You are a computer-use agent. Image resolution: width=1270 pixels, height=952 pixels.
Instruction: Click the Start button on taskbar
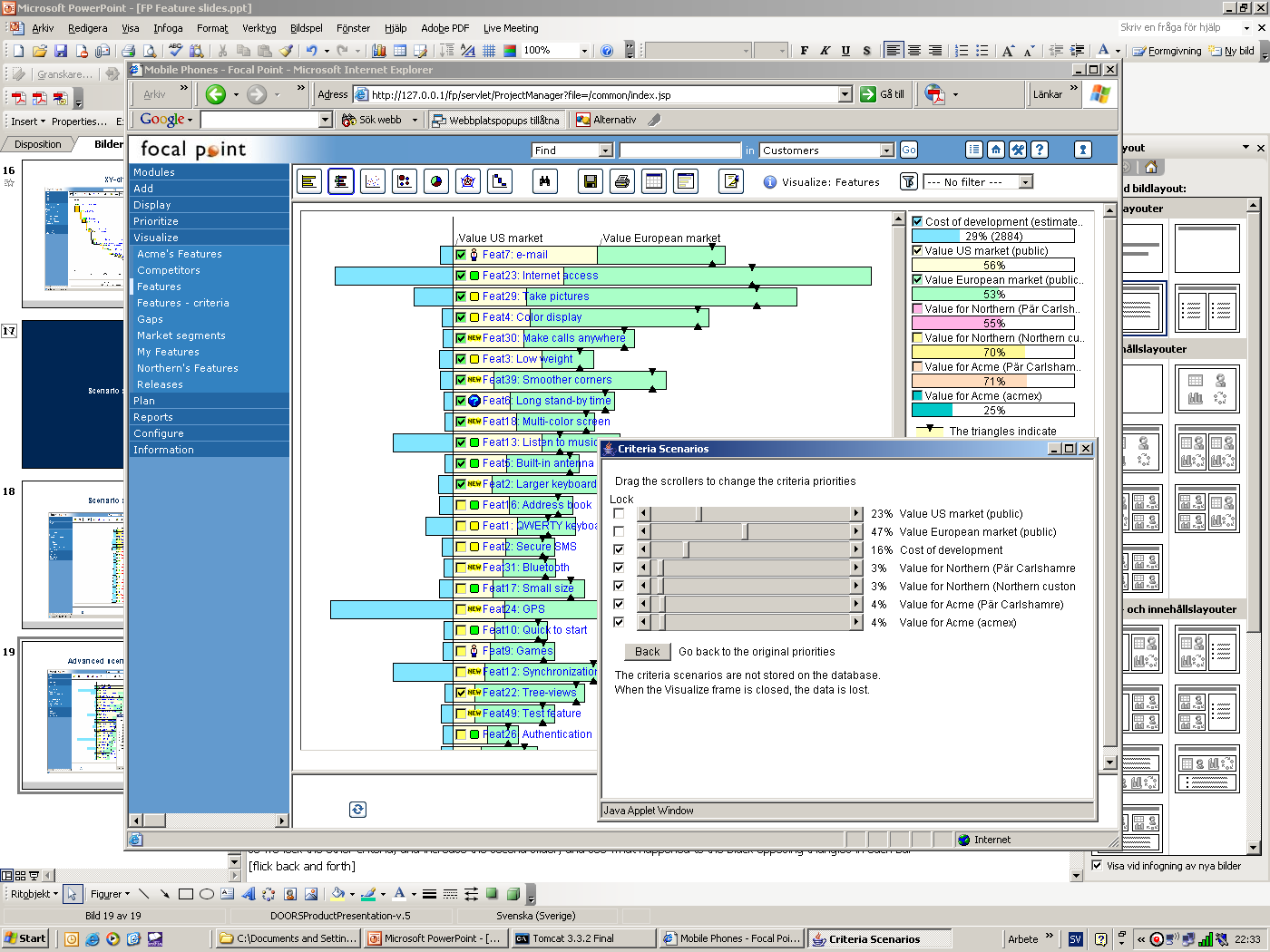[25, 938]
